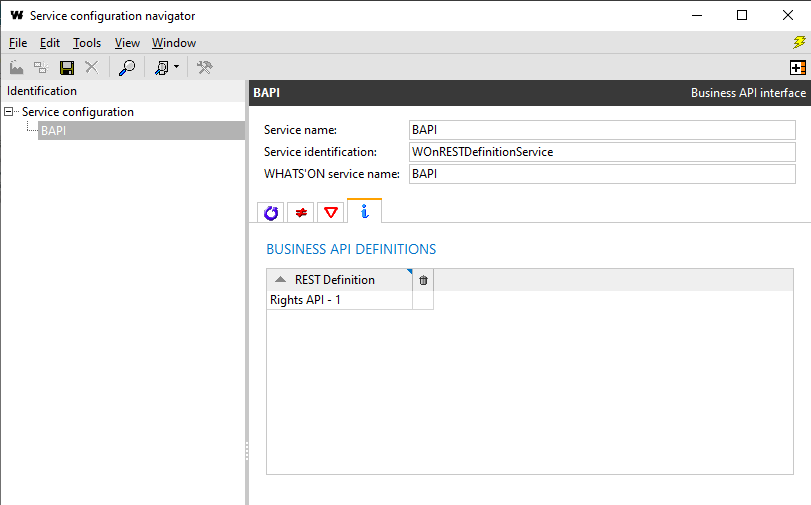
Task: Click the grey X delete toolbar icon
Action: [92, 67]
